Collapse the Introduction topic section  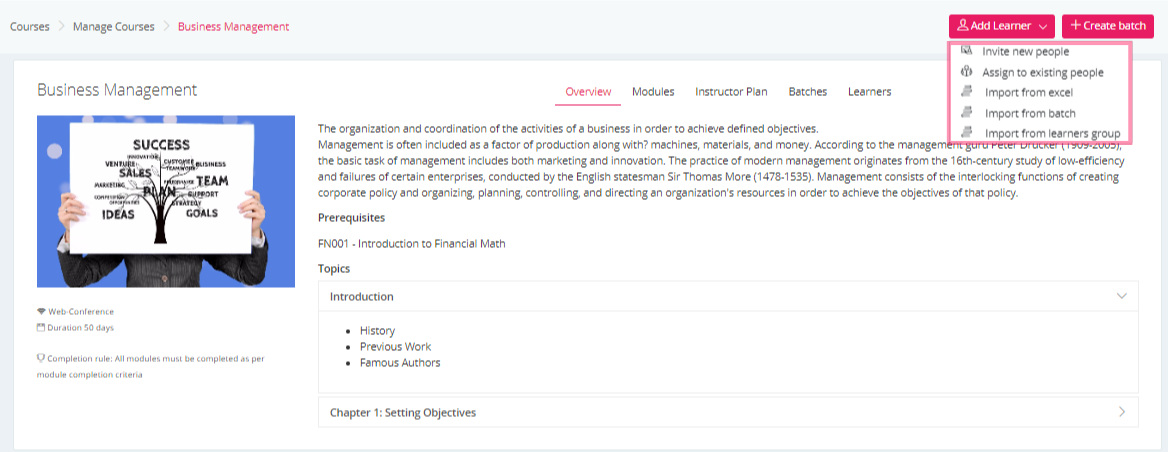click(1122, 296)
